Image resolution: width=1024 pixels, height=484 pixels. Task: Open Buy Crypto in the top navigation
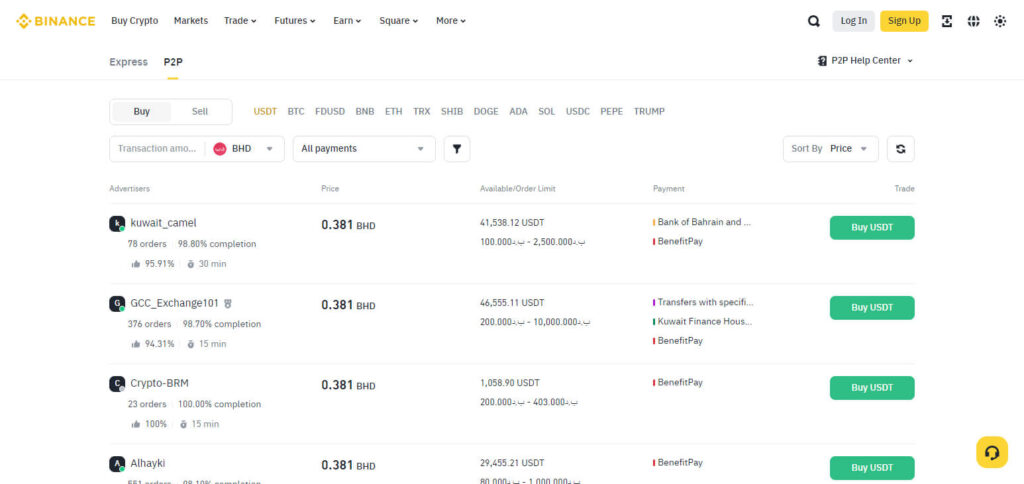point(135,21)
